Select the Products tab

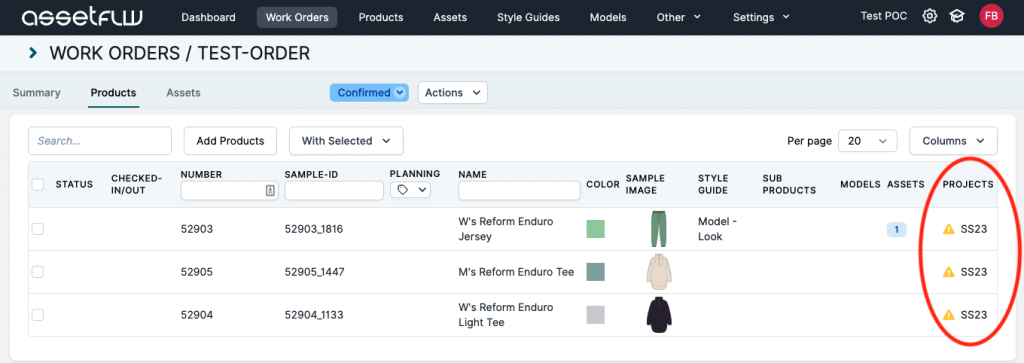coord(114,93)
